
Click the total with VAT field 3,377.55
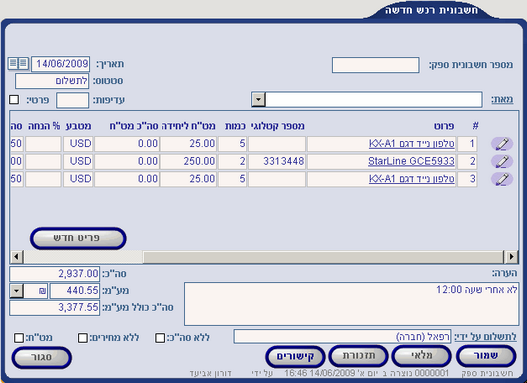(54, 308)
